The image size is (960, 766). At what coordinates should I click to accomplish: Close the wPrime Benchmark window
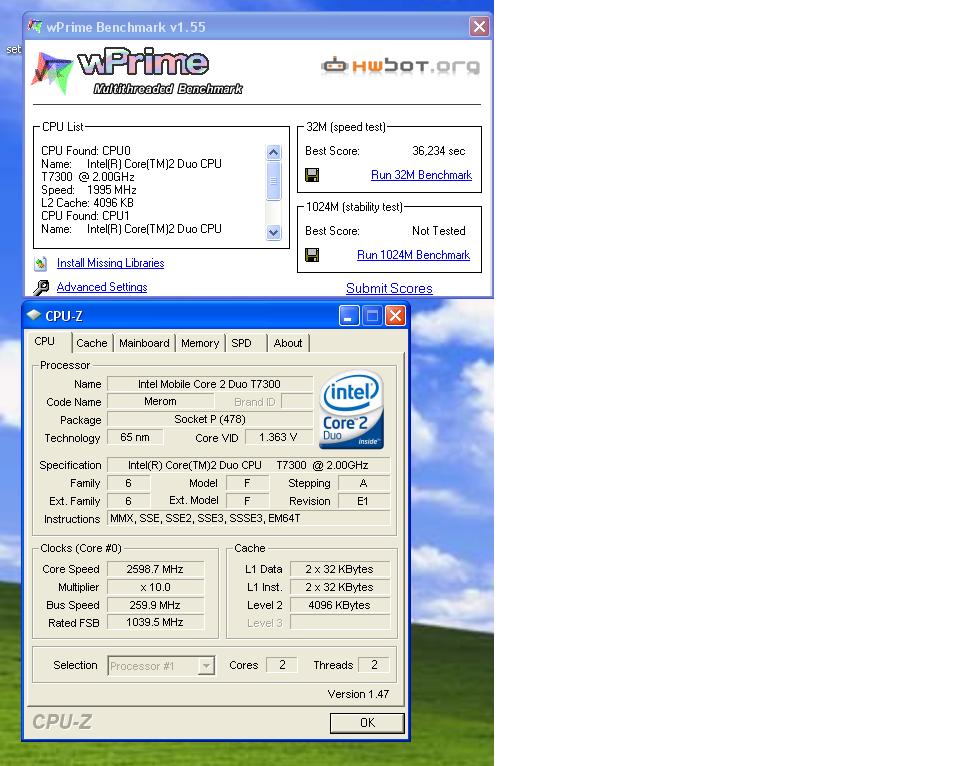(x=479, y=26)
